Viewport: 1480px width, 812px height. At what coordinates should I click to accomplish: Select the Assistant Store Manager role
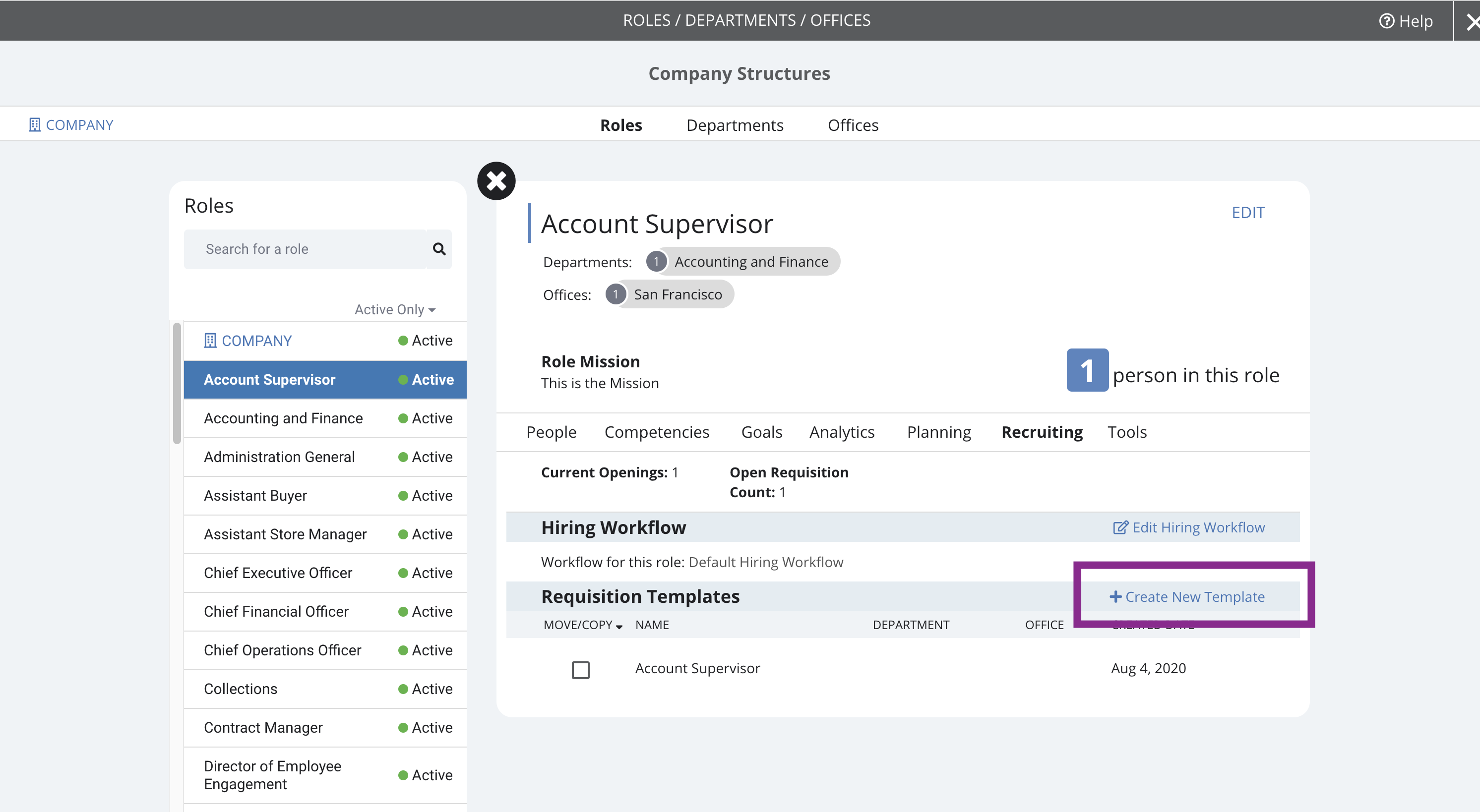pyautogui.click(x=325, y=534)
